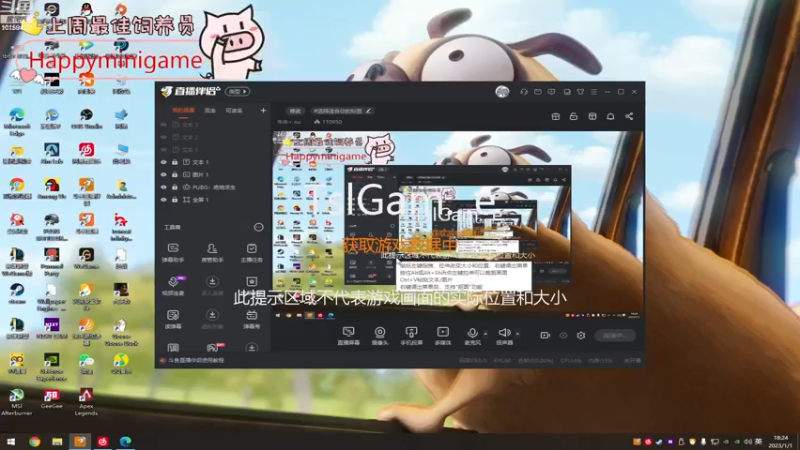
Task: Open the 视频连麦 tool
Action: coord(173,286)
